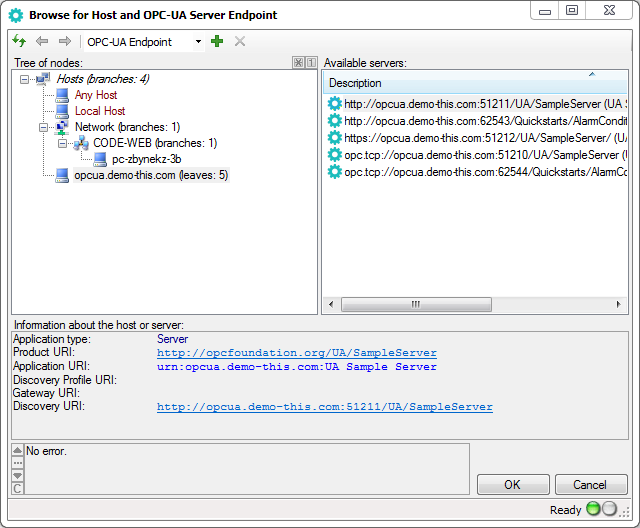Collapse the Hosts root node
This screenshot has width=640, height=528.
[25, 79]
